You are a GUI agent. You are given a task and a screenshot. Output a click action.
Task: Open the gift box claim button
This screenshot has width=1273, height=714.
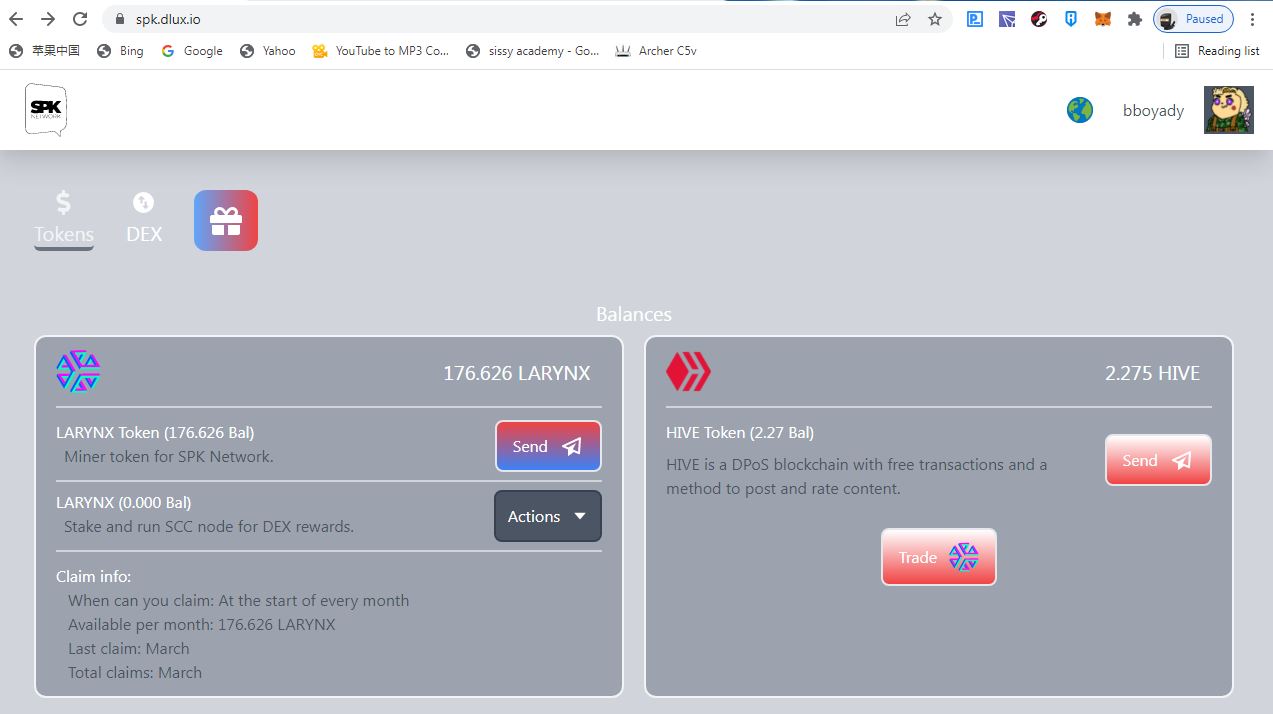pyautogui.click(x=226, y=220)
